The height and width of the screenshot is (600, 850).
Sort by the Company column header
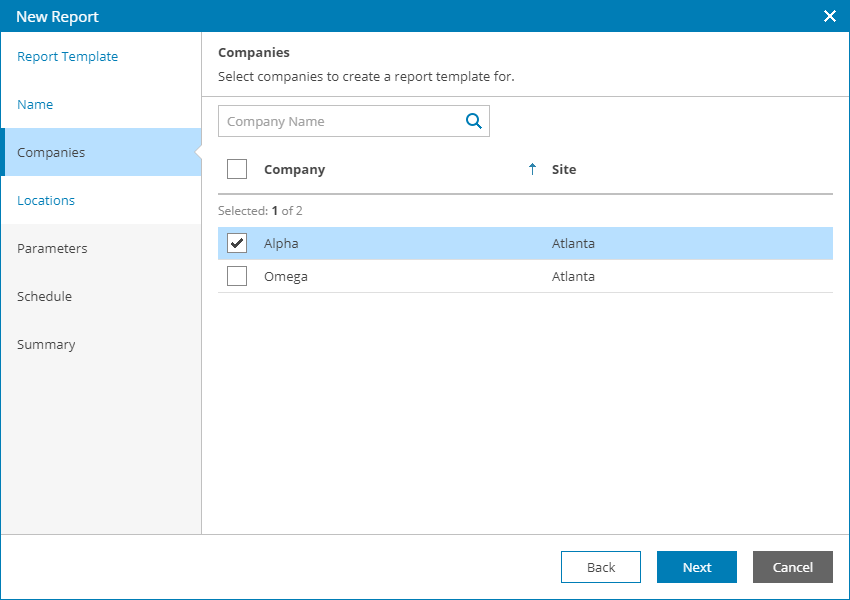(294, 169)
